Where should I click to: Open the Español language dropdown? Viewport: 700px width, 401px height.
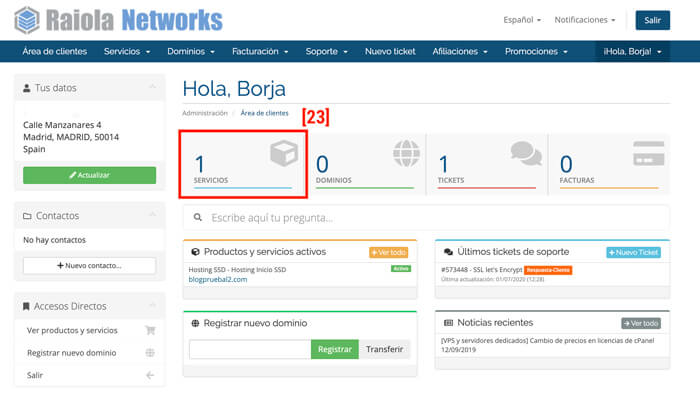tap(522, 20)
